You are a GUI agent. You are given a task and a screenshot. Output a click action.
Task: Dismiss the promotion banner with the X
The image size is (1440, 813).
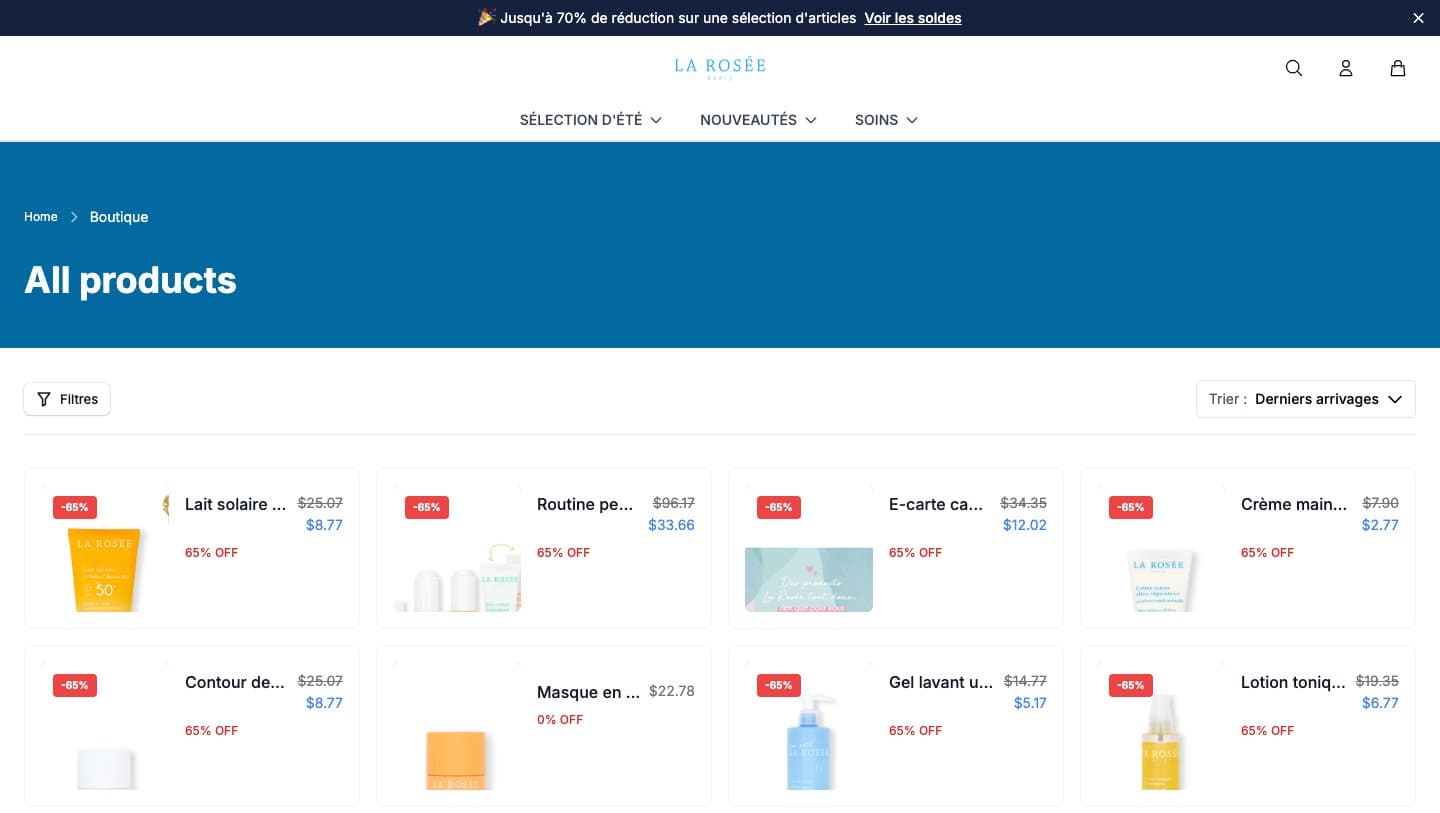pyautogui.click(x=1418, y=18)
